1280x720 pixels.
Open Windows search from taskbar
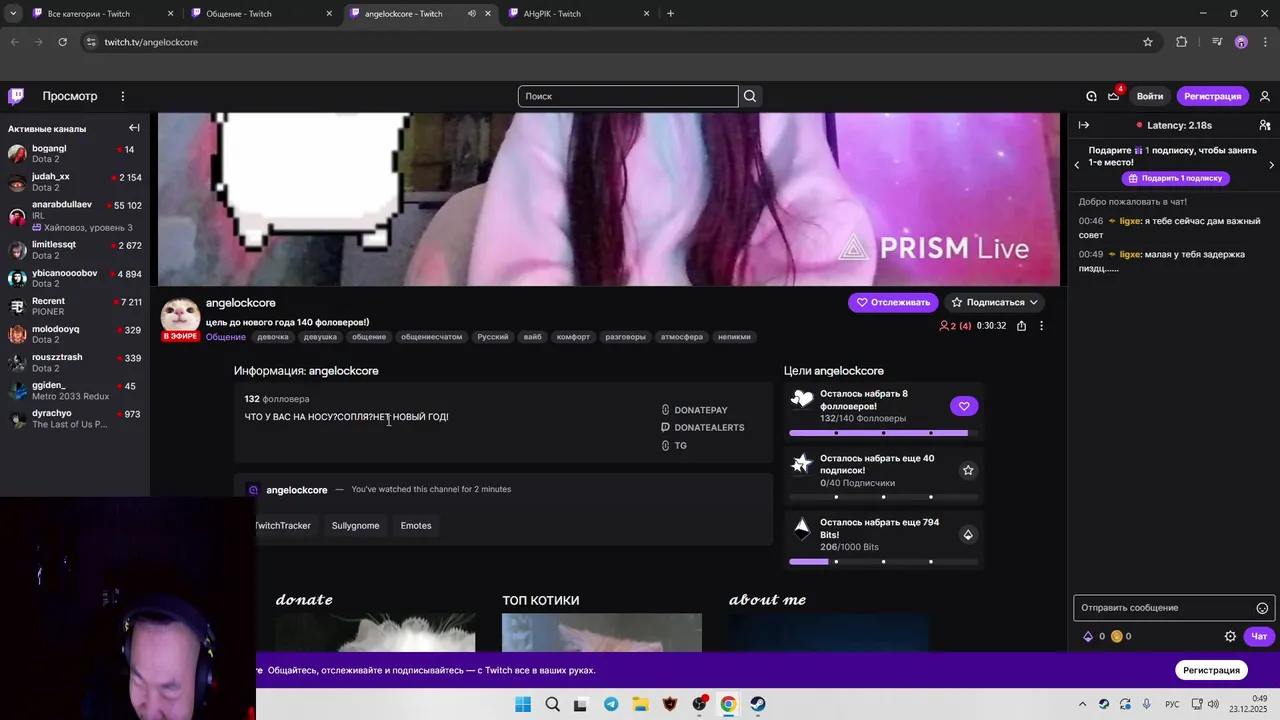552,704
